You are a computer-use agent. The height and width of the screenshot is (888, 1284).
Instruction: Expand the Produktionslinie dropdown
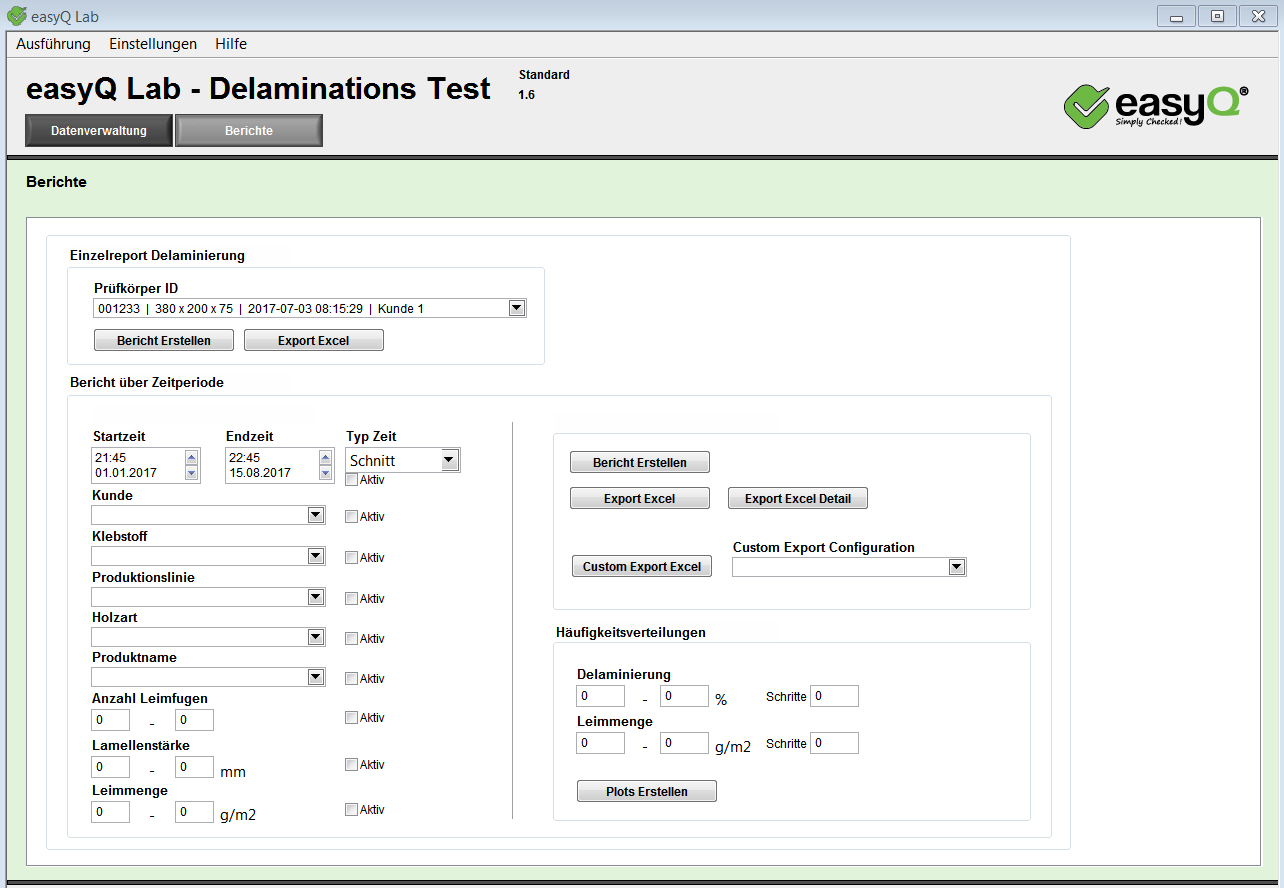pyautogui.click(x=316, y=597)
